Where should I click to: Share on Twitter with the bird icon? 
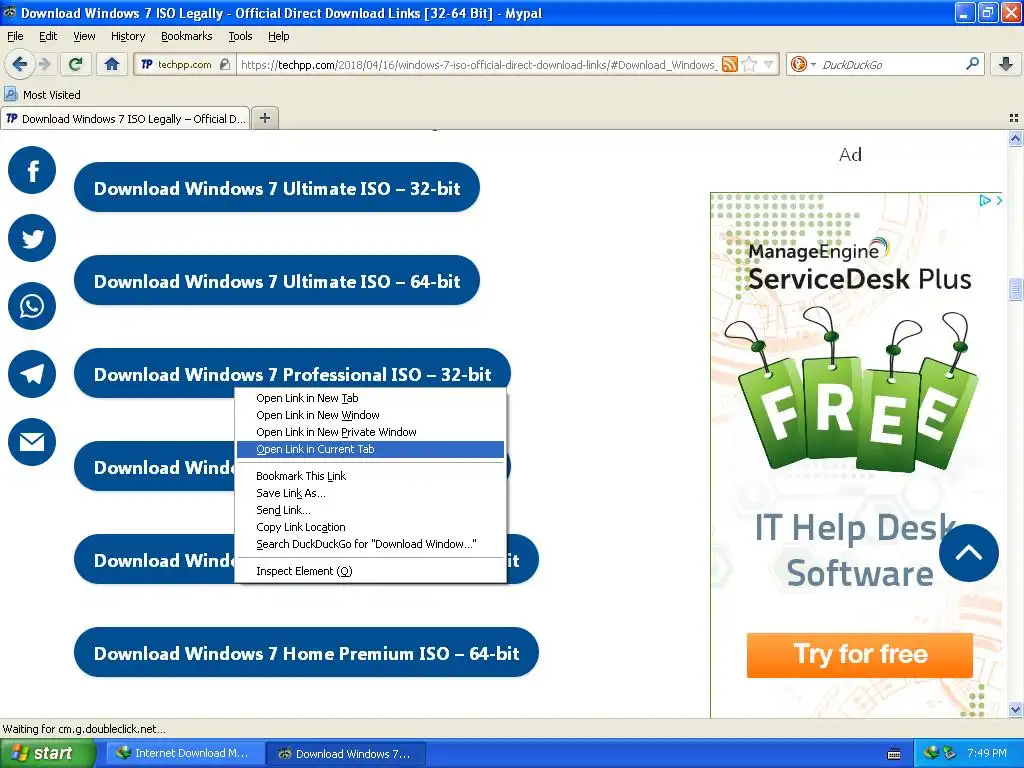(x=32, y=238)
